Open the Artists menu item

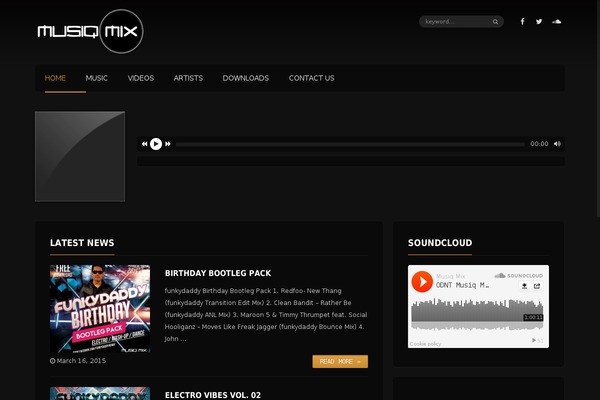[188, 78]
